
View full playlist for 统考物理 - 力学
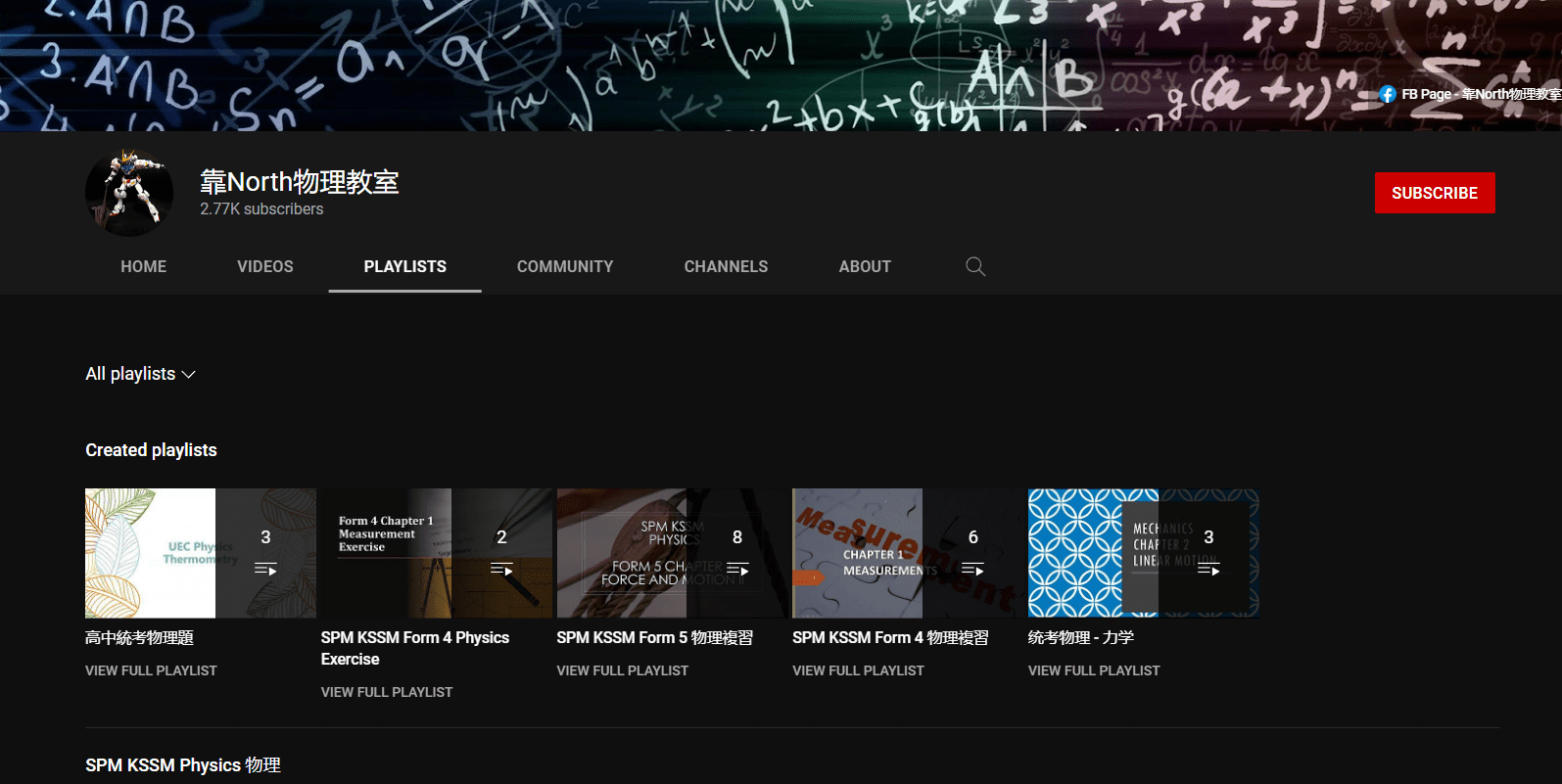pyautogui.click(x=1094, y=670)
